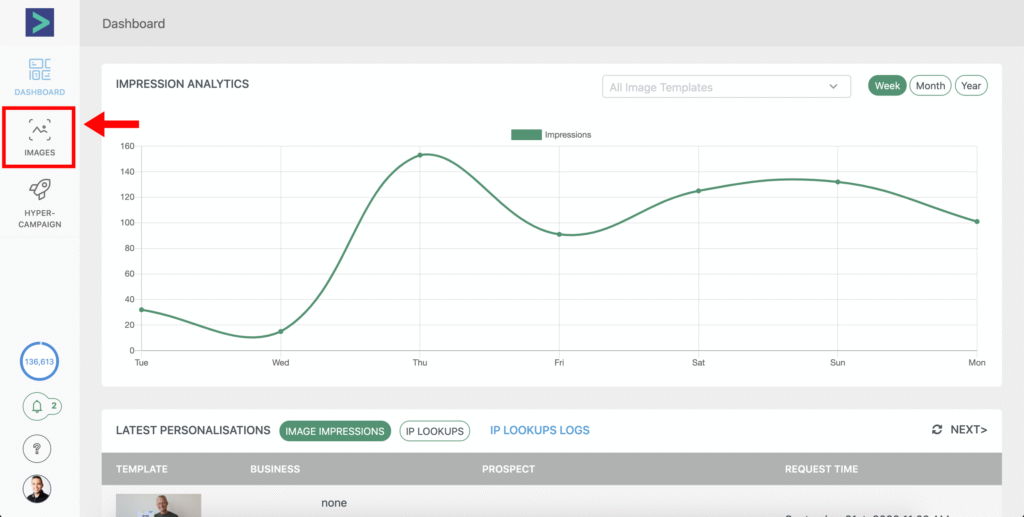Switch chart range to Week
1024x517 pixels.
pos(887,86)
